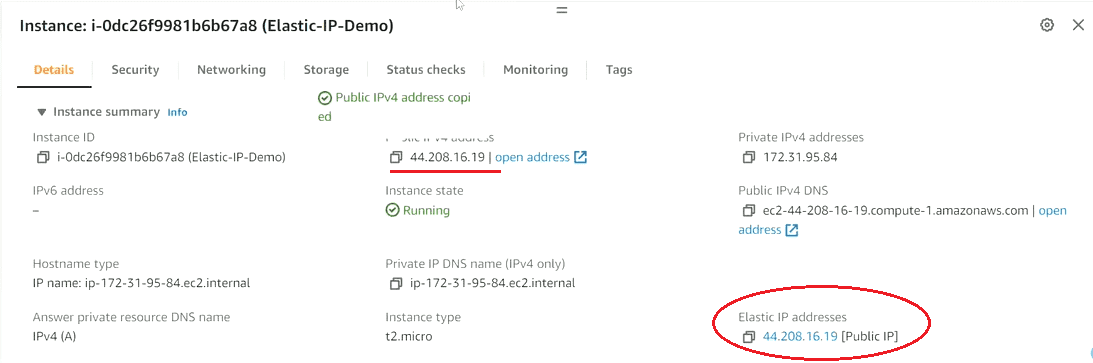Screen dimensions: 1093x363
Task: Open the Monitoring tab
Action: coord(535,70)
